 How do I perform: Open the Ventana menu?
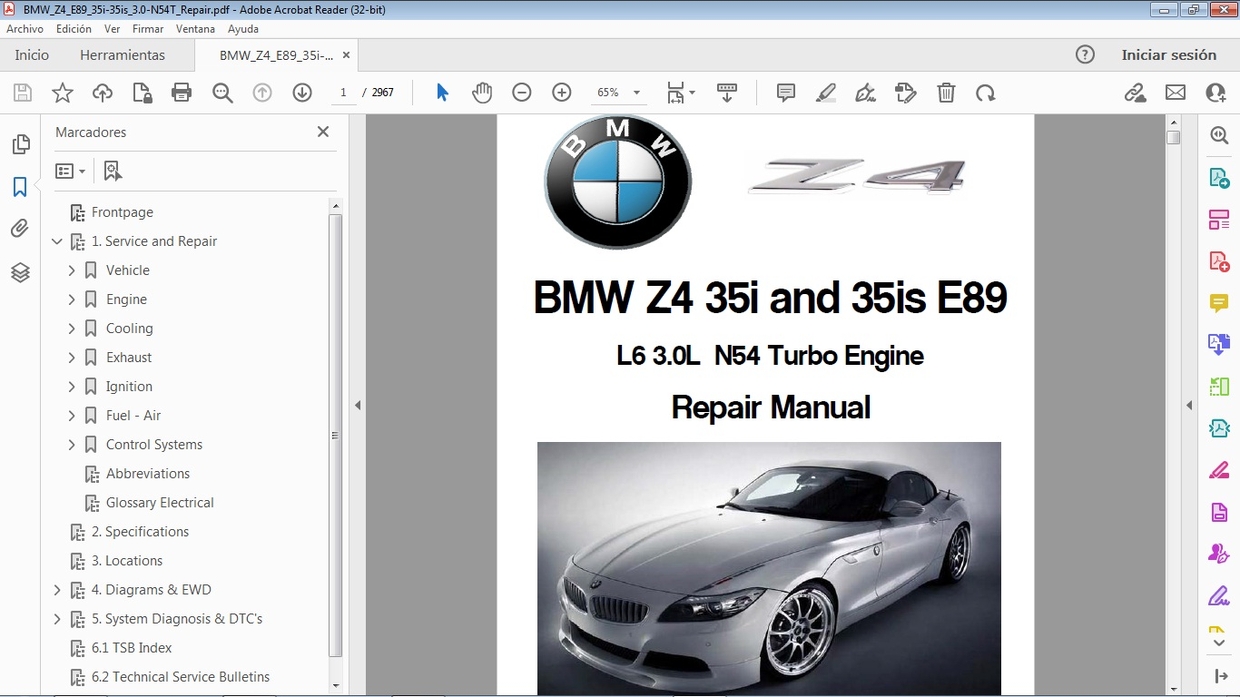click(195, 29)
